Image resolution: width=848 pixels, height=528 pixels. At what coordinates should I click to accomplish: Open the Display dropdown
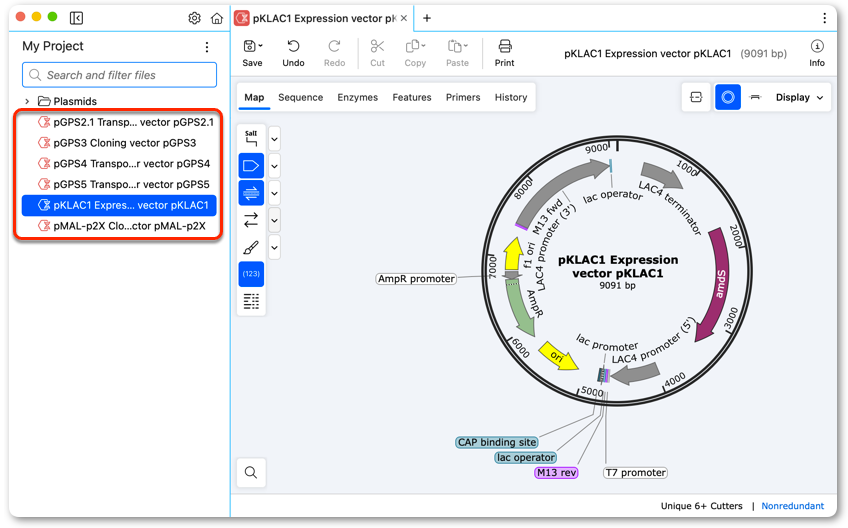pos(799,97)
